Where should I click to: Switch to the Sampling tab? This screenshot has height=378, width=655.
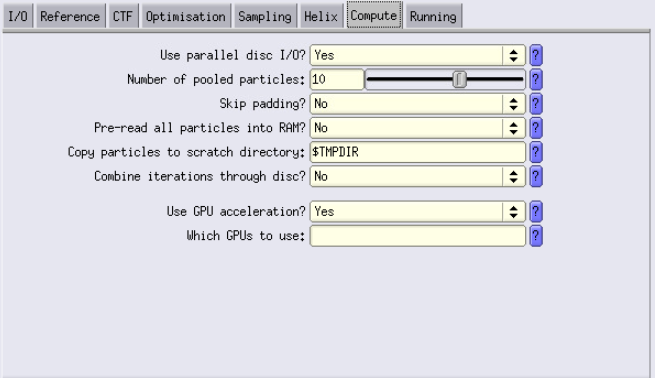click(265, 16)
